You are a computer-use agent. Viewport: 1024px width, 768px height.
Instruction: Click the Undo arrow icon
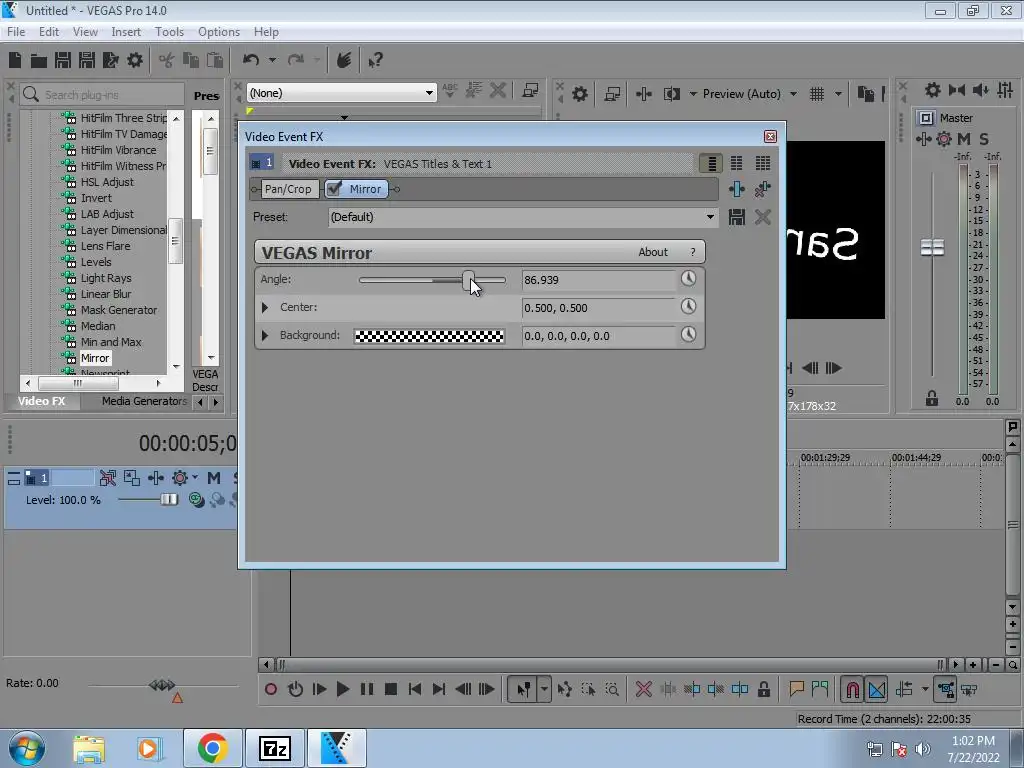tap(251, 60)
